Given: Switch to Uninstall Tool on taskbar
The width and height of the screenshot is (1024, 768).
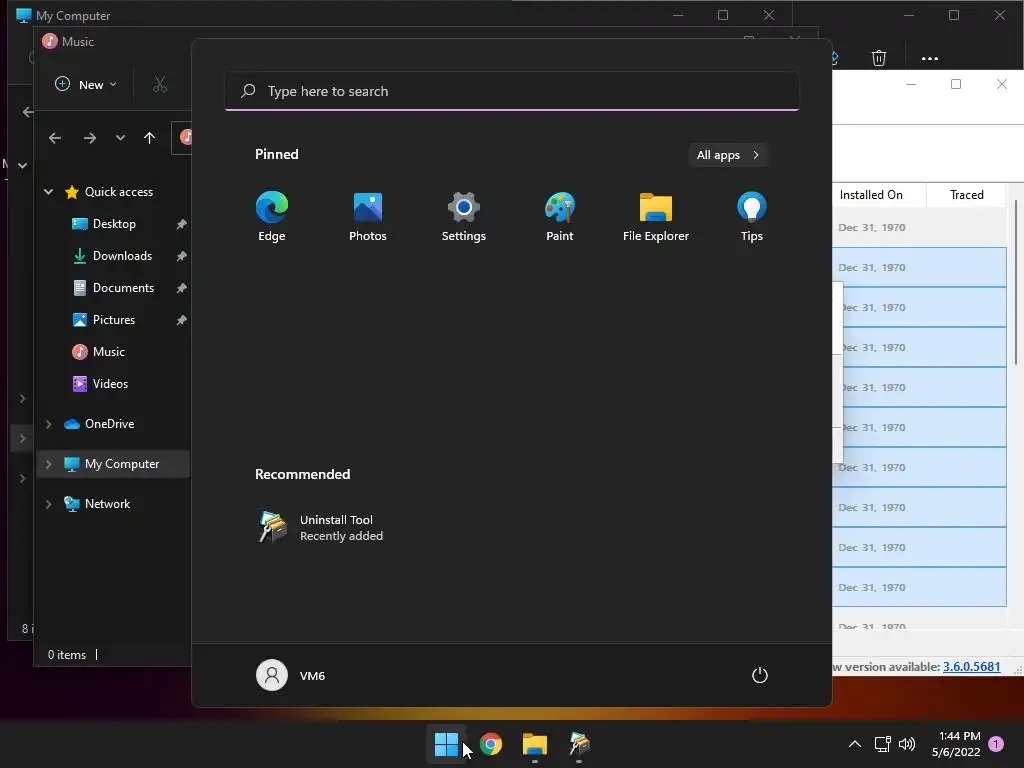Looking at the screenshot, I should point(579,744).
